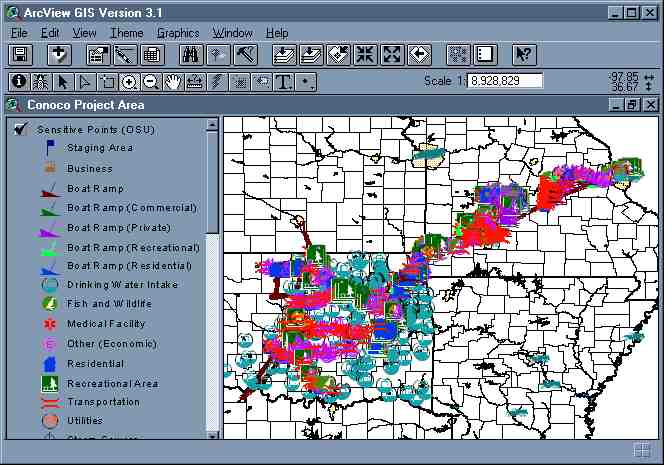Select the Identify tool
The height and width of the screenshot is (465, 664).
click(19, 82)
